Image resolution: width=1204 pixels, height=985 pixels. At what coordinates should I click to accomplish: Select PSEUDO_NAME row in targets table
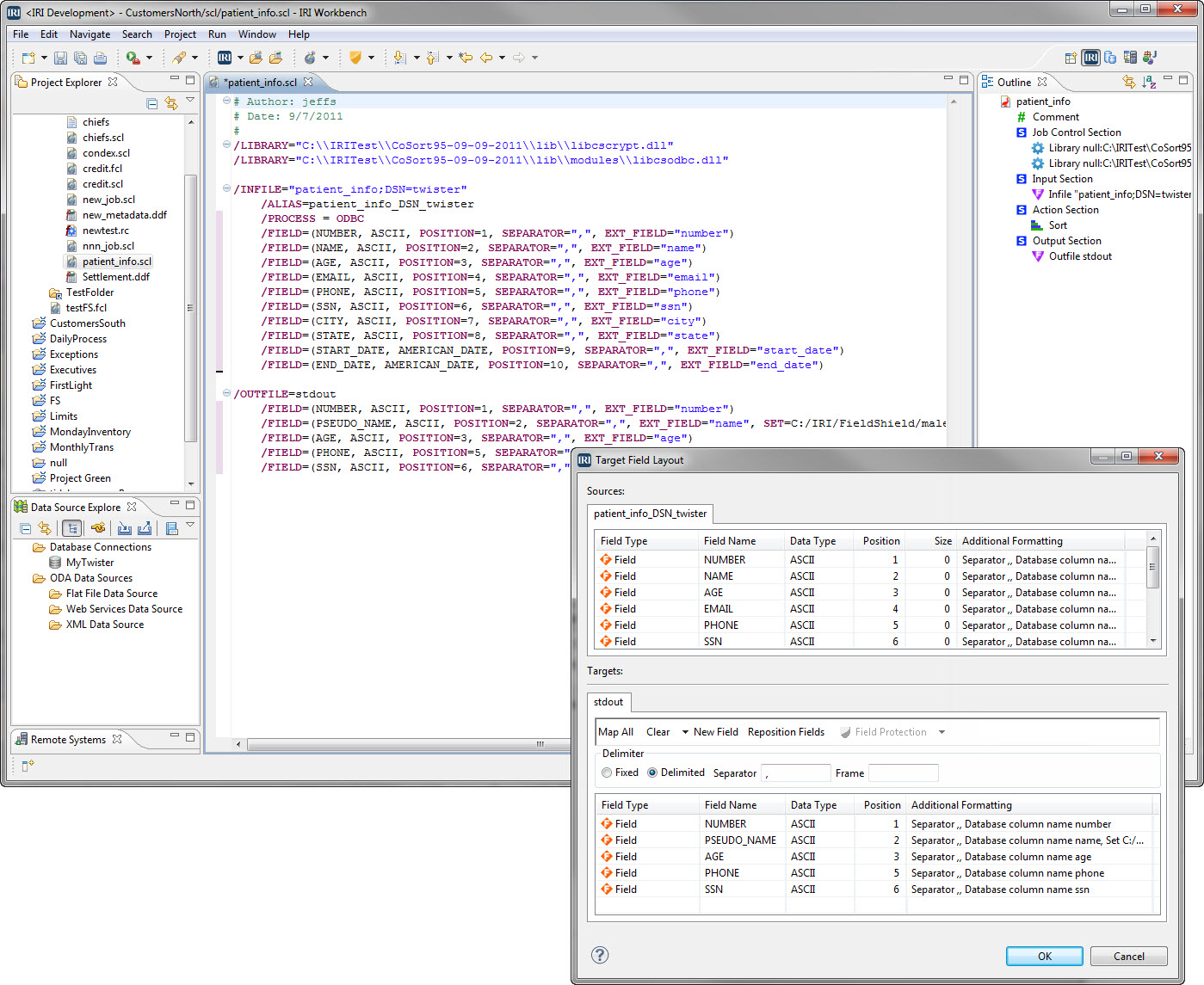pyautogui.click(x=875, y=840)
